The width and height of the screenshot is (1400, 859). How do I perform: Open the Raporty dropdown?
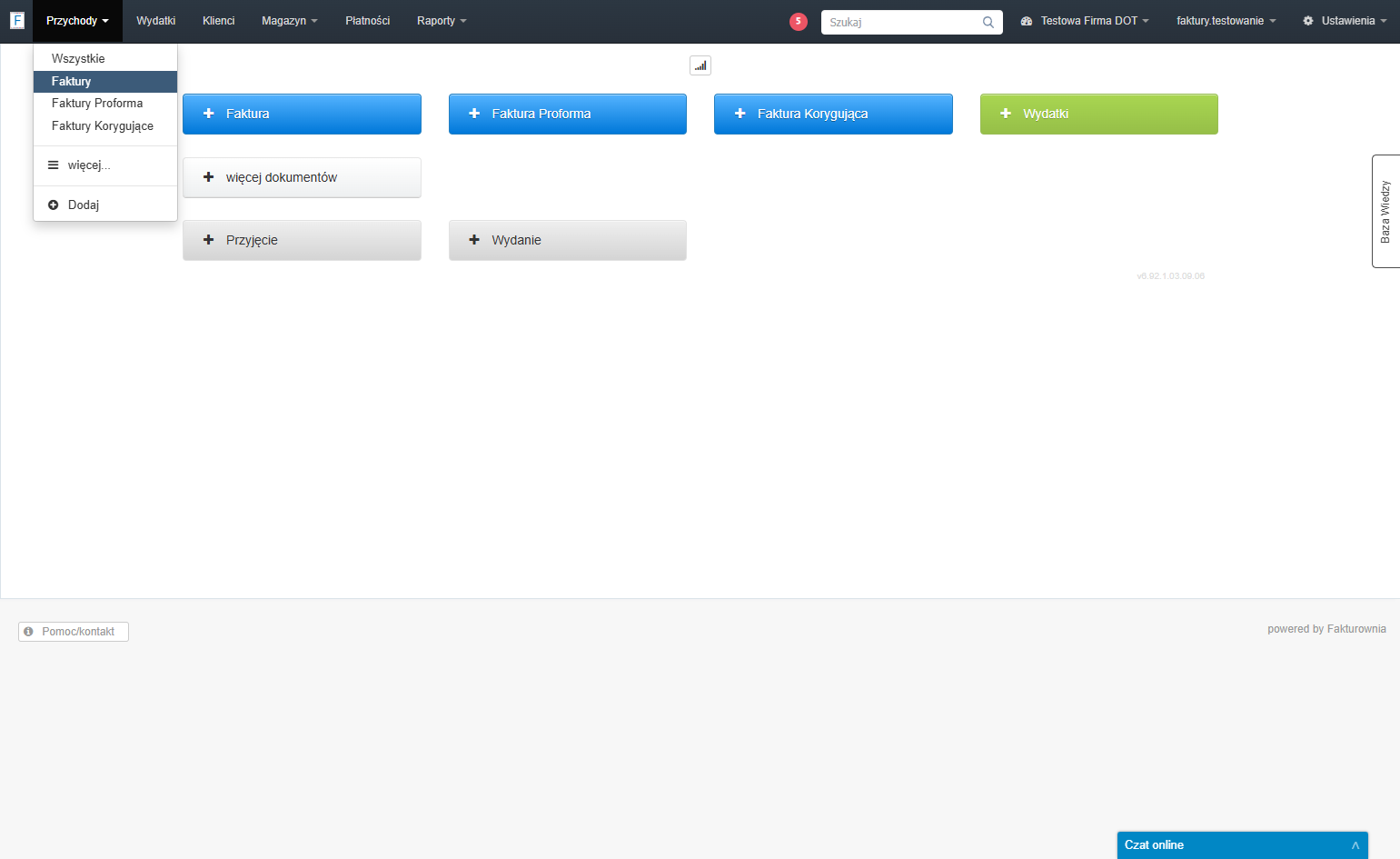pos(442,21)
